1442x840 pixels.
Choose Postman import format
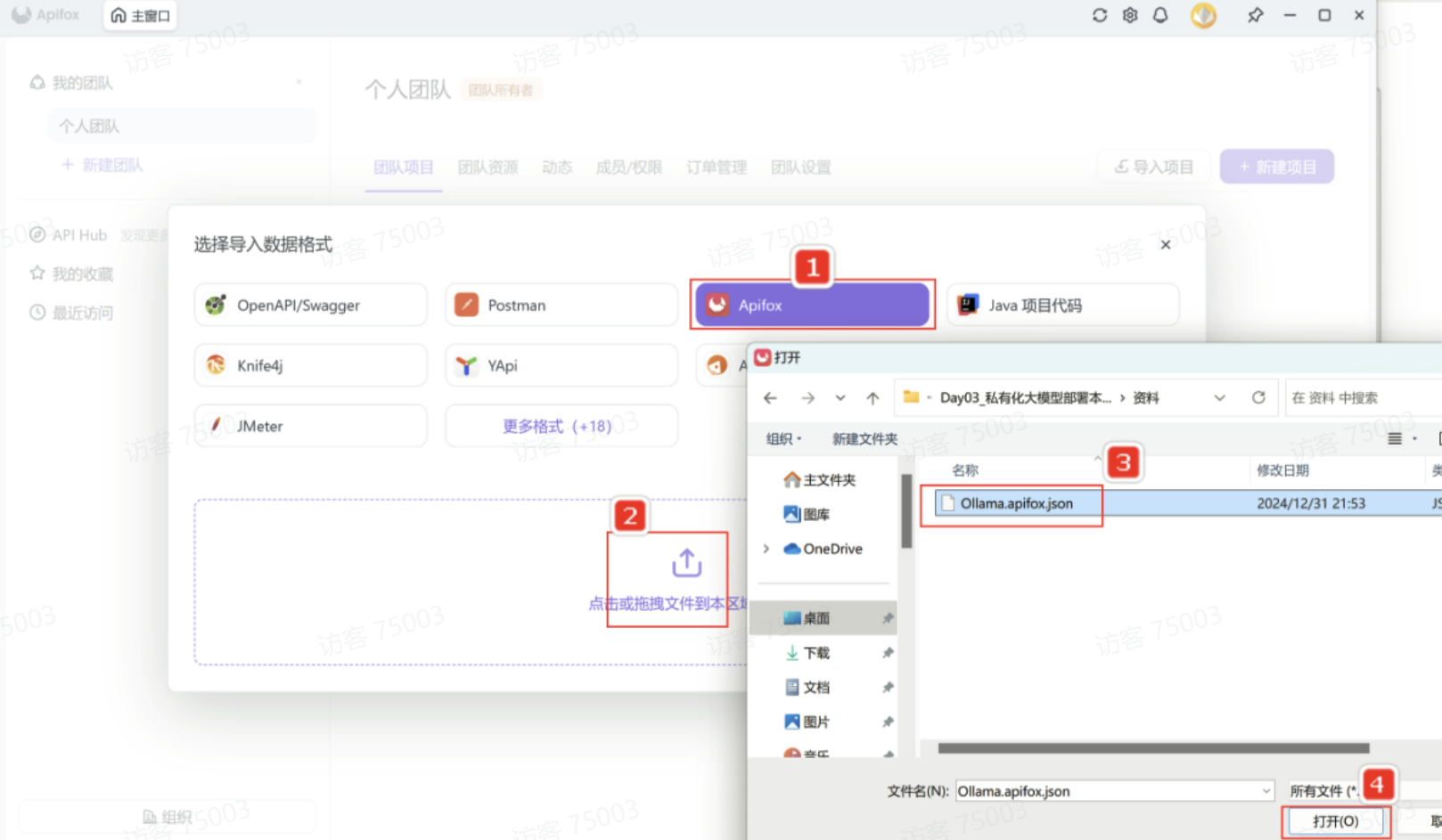click(x=561, y=305)
